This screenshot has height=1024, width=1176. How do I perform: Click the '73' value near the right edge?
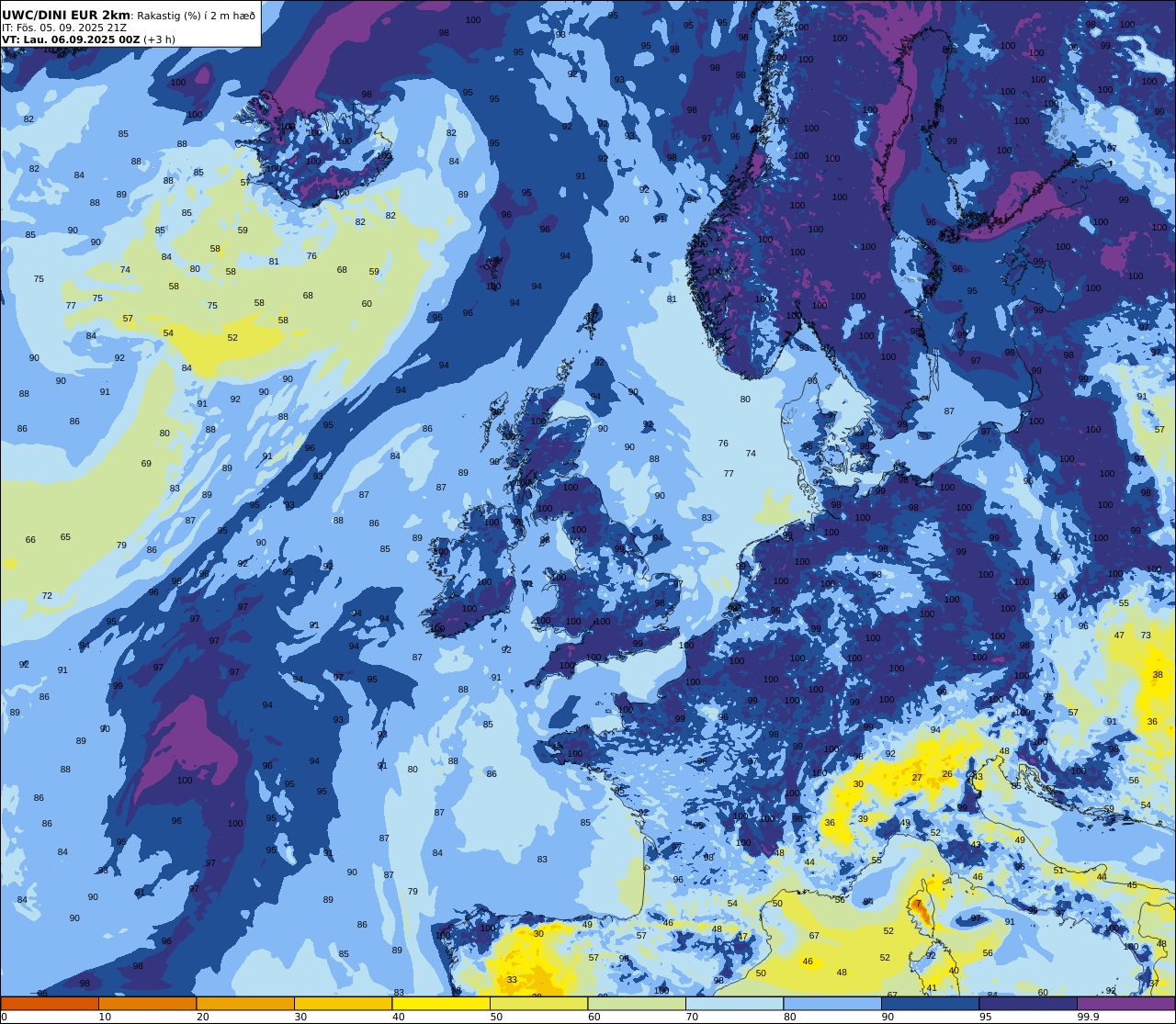tap(1146, 636)
